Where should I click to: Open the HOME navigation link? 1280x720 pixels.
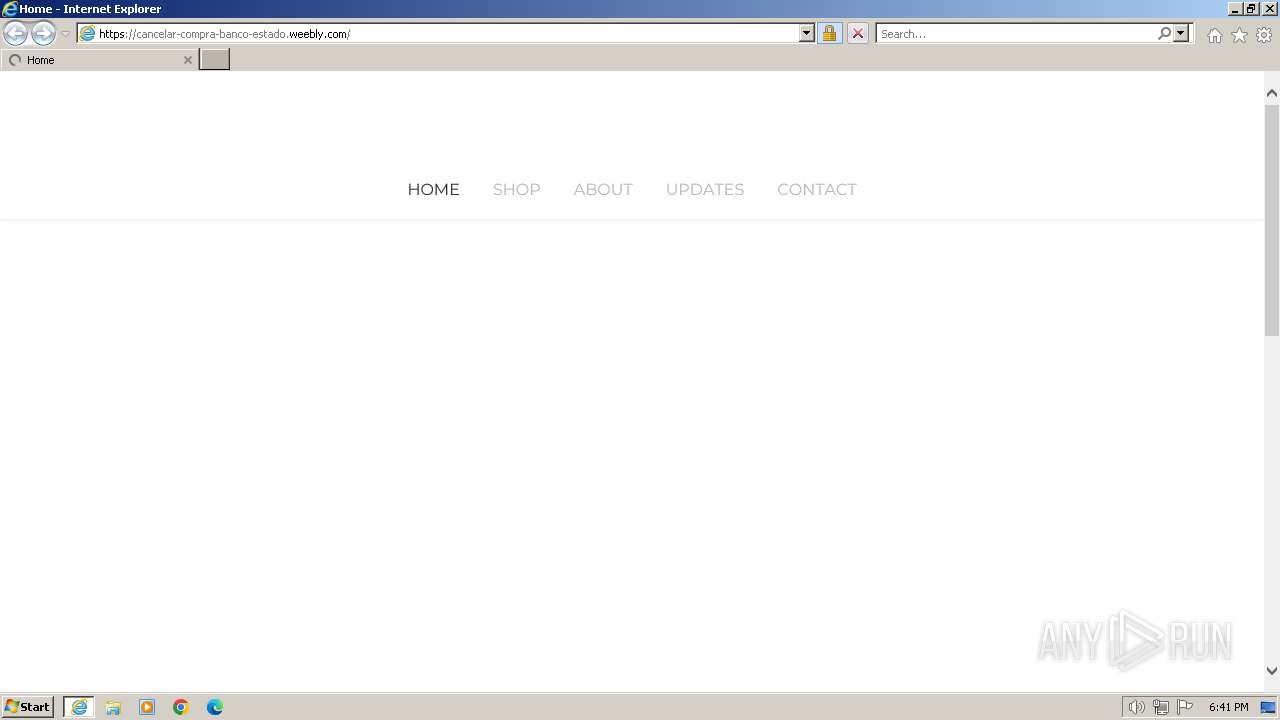(x=433, y=189)
